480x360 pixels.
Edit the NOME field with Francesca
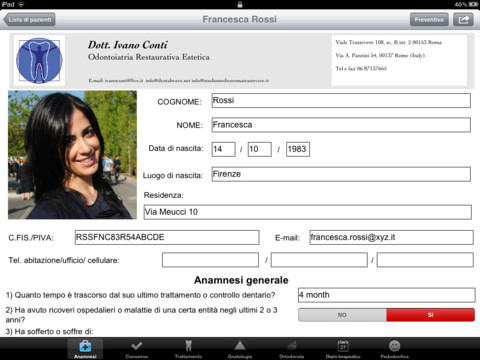[x=341, y=125]
